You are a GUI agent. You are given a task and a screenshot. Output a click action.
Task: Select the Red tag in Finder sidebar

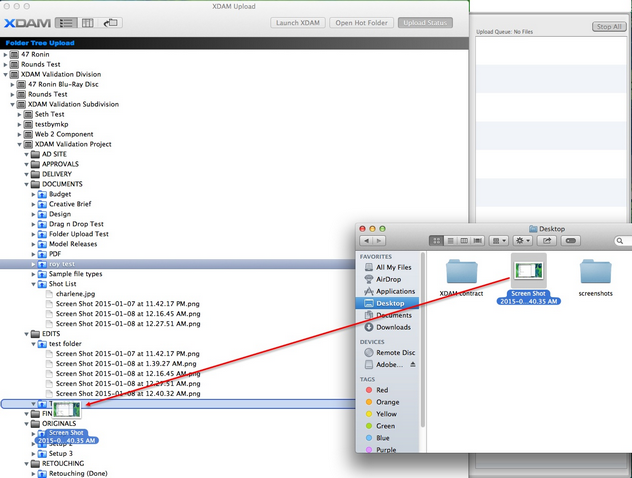382,390
